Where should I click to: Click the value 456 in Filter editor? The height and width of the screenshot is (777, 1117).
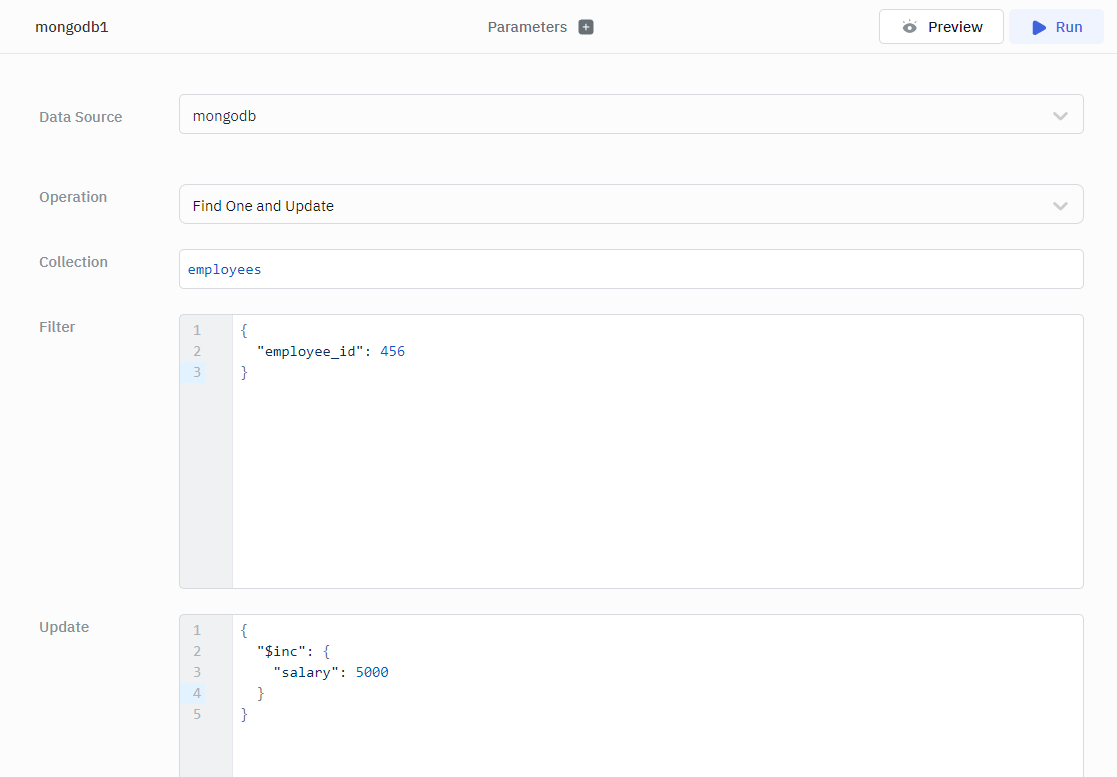coord(392,352)
